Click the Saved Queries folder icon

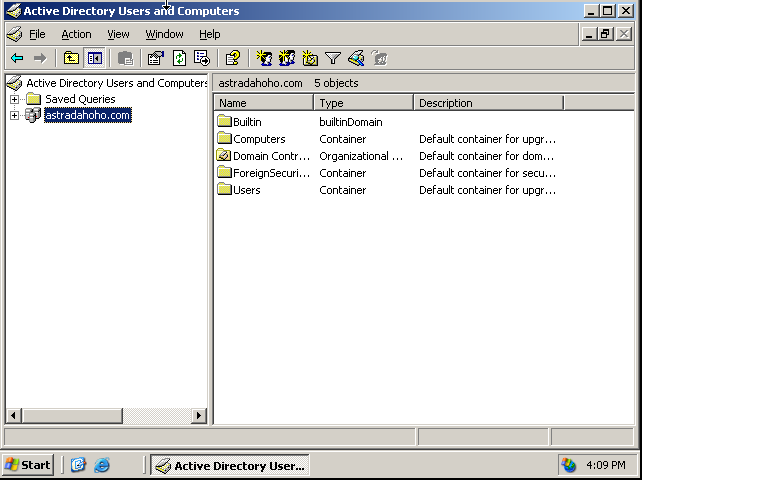(34, 99)
